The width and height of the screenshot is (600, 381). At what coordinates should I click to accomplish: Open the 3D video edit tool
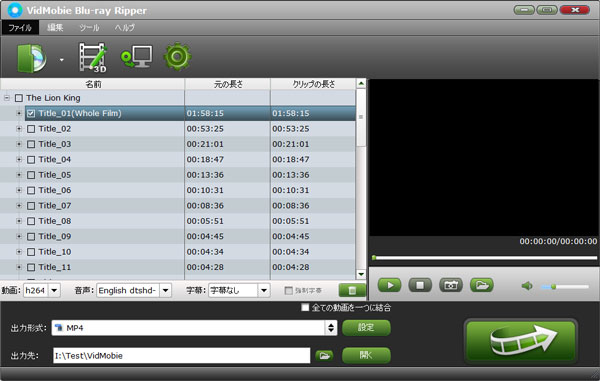(x=93, y=57)
